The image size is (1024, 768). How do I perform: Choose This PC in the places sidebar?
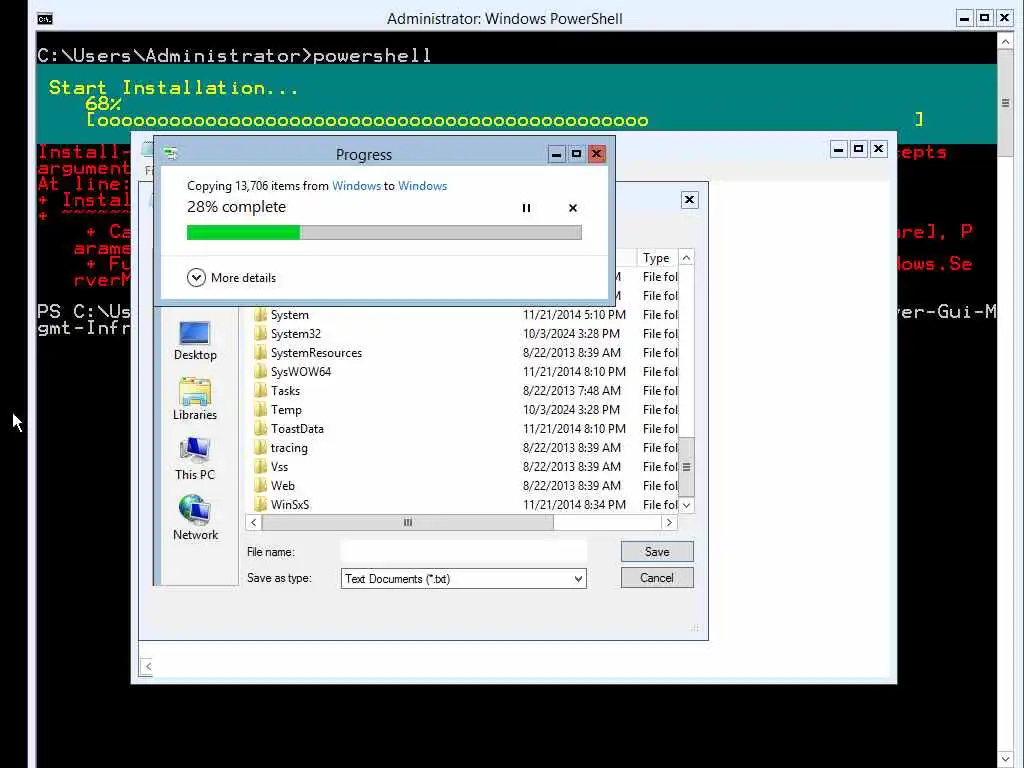tap(195, 459)
